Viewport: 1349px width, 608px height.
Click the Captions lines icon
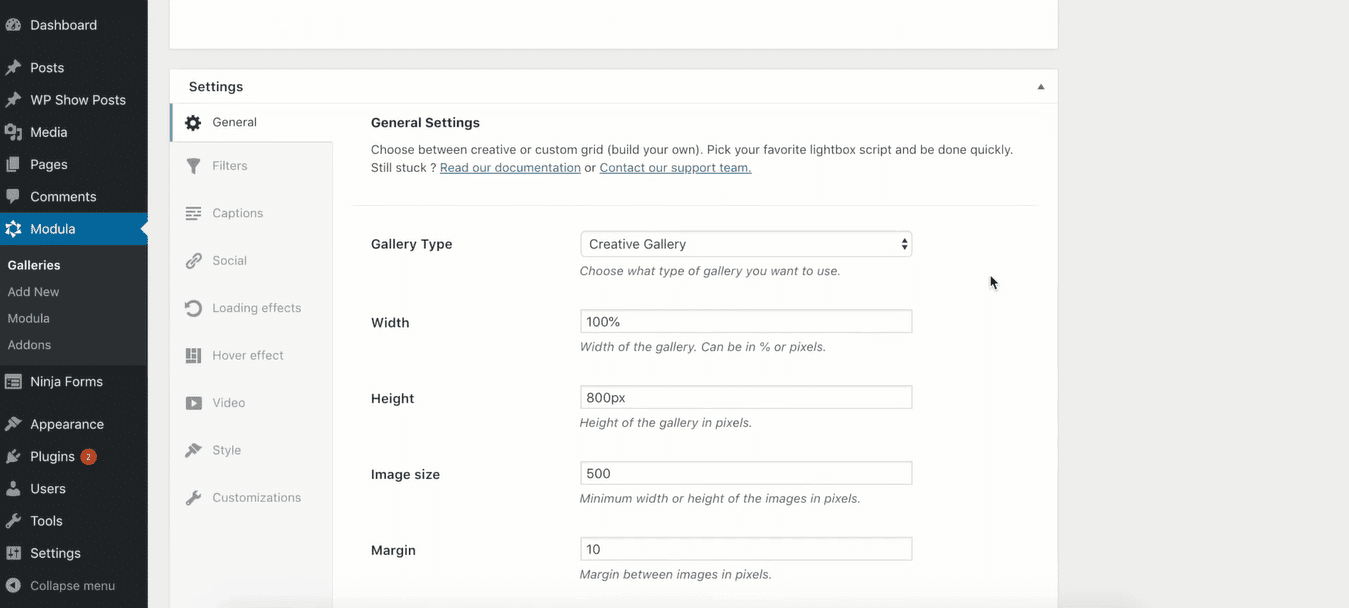[193, 213]
